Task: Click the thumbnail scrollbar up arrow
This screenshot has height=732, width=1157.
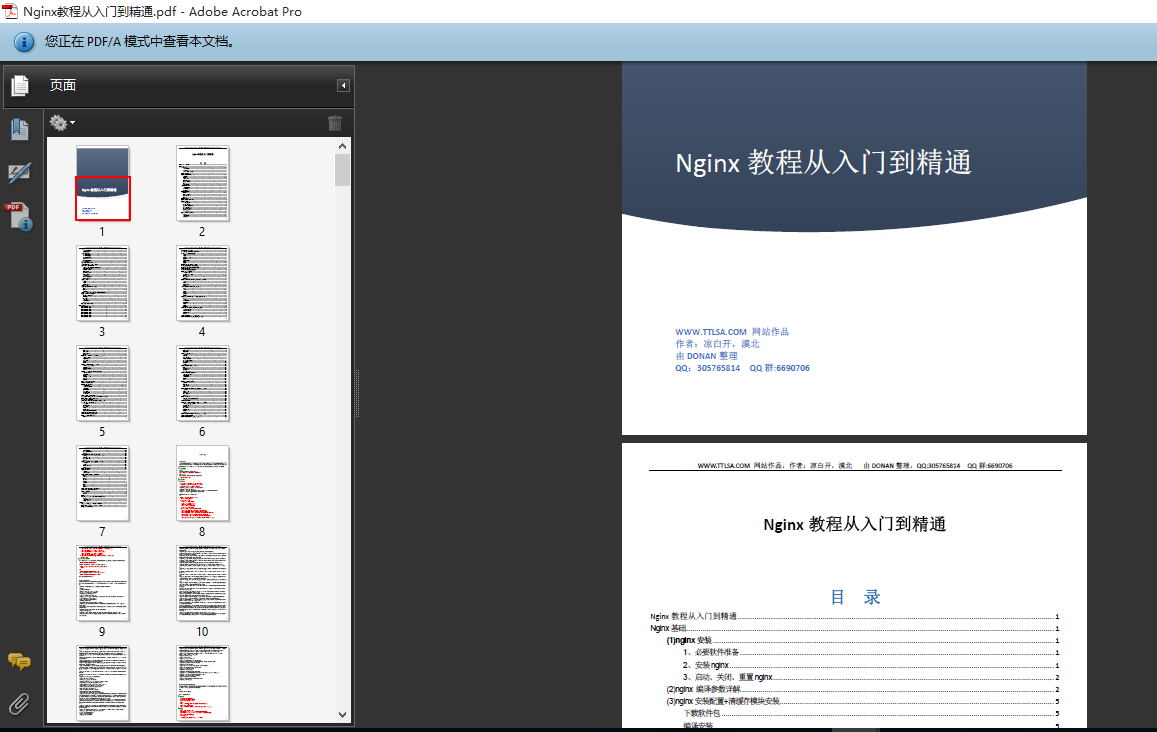Action: 342,146
